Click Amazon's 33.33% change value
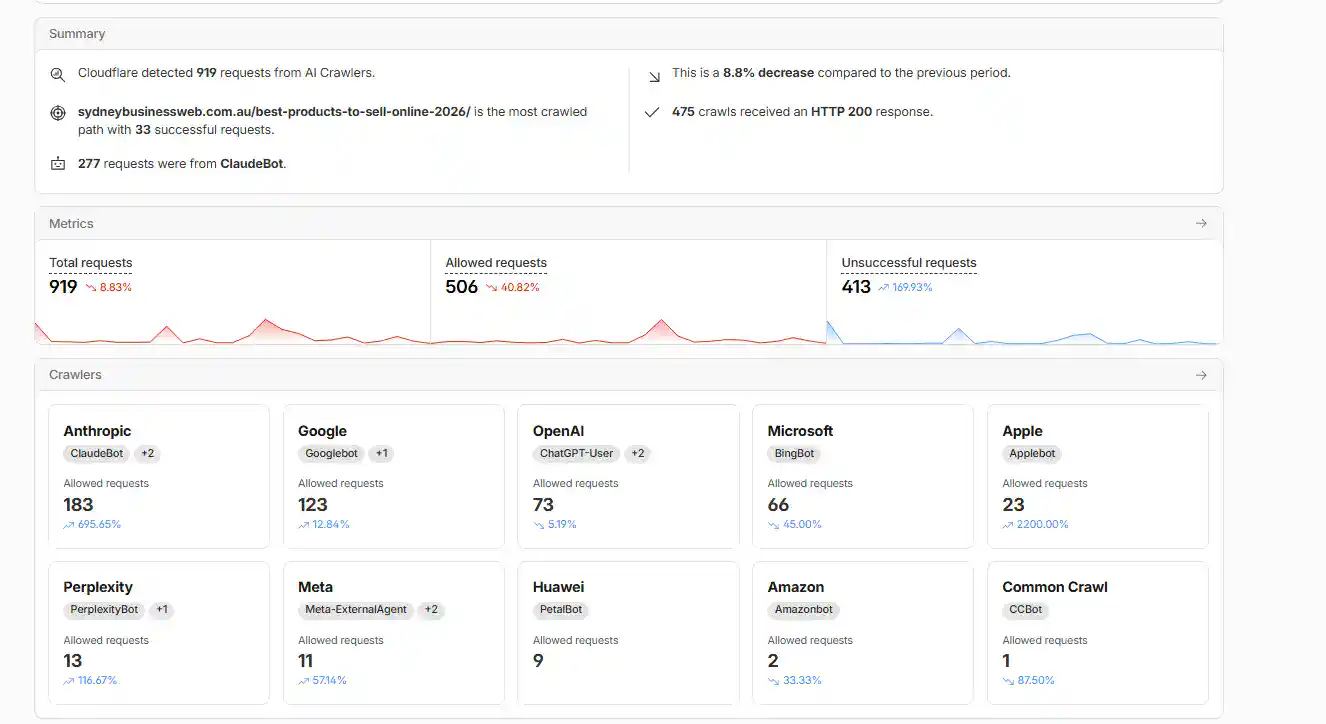1326x724 pixels. click(802, 680)
